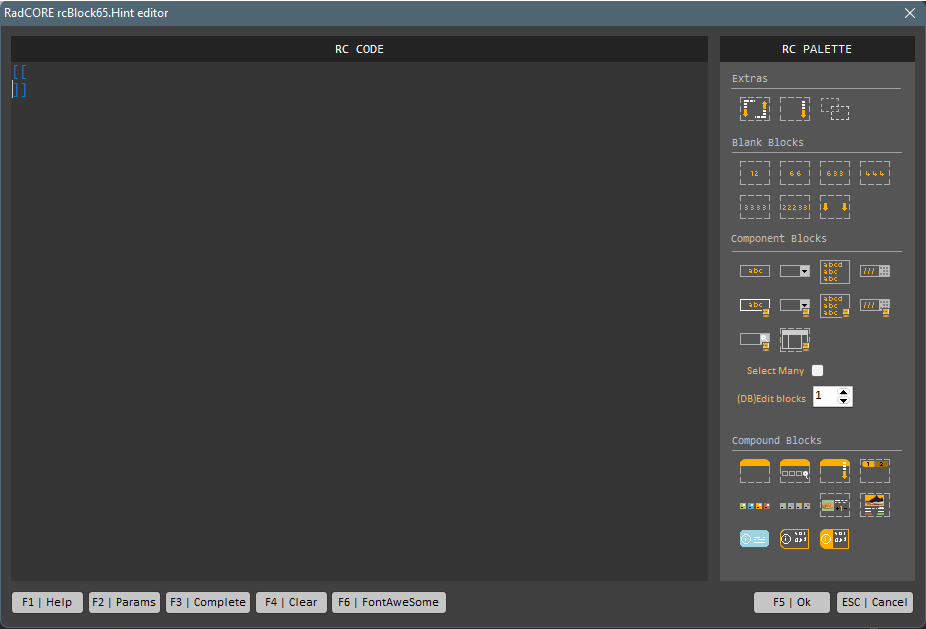
Task: Add the overlapping dashed squares Extras block
Action: 835,109
